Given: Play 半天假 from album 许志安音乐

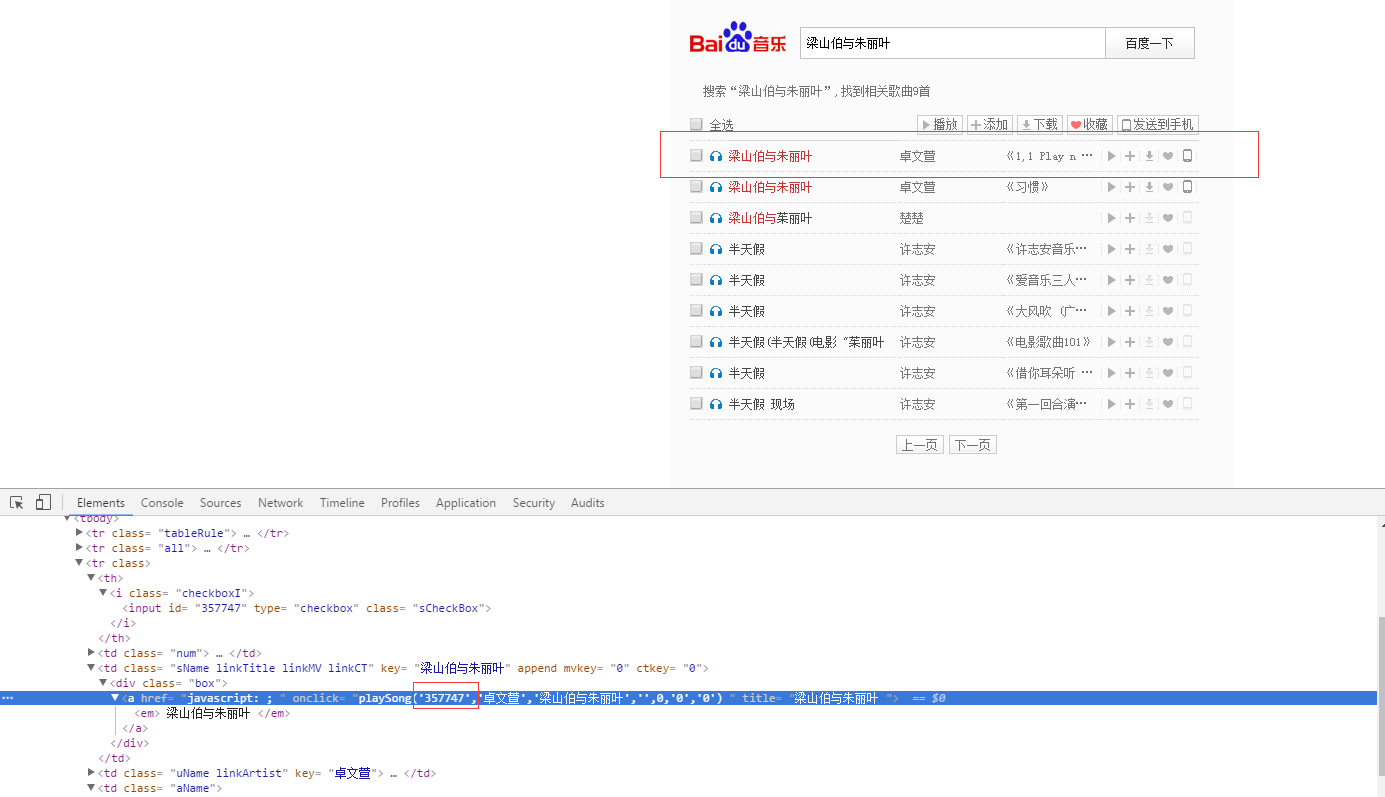Looking at the screenshot, I should (1111, 249).
